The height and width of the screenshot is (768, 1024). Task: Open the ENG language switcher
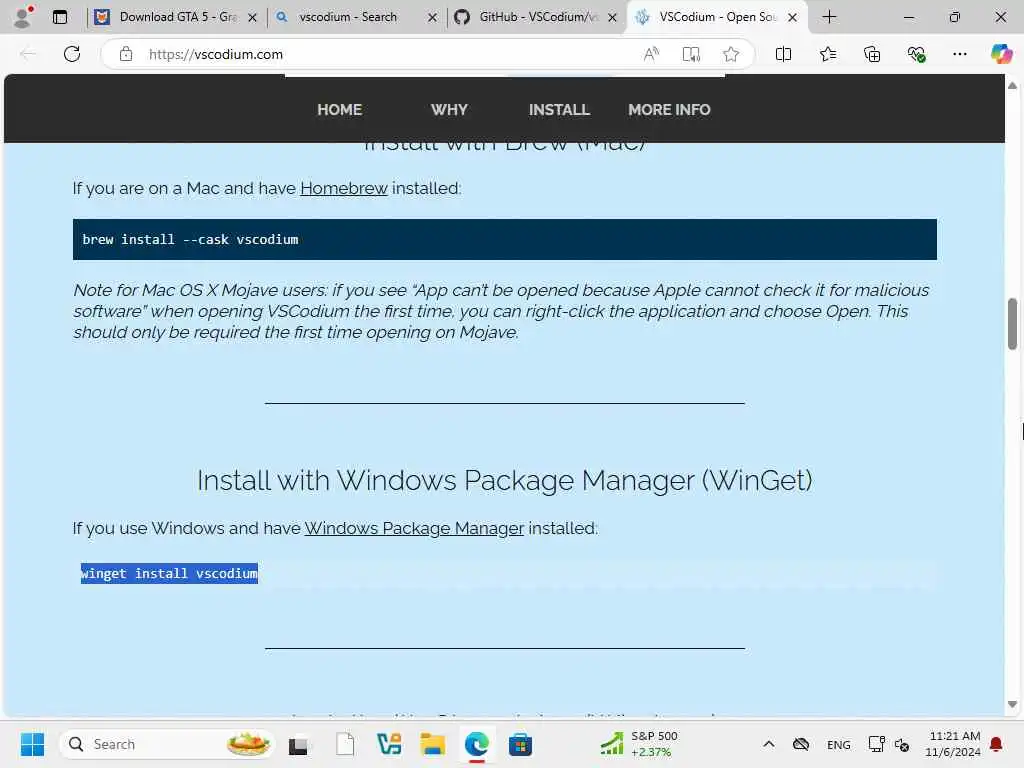(839, 744)
